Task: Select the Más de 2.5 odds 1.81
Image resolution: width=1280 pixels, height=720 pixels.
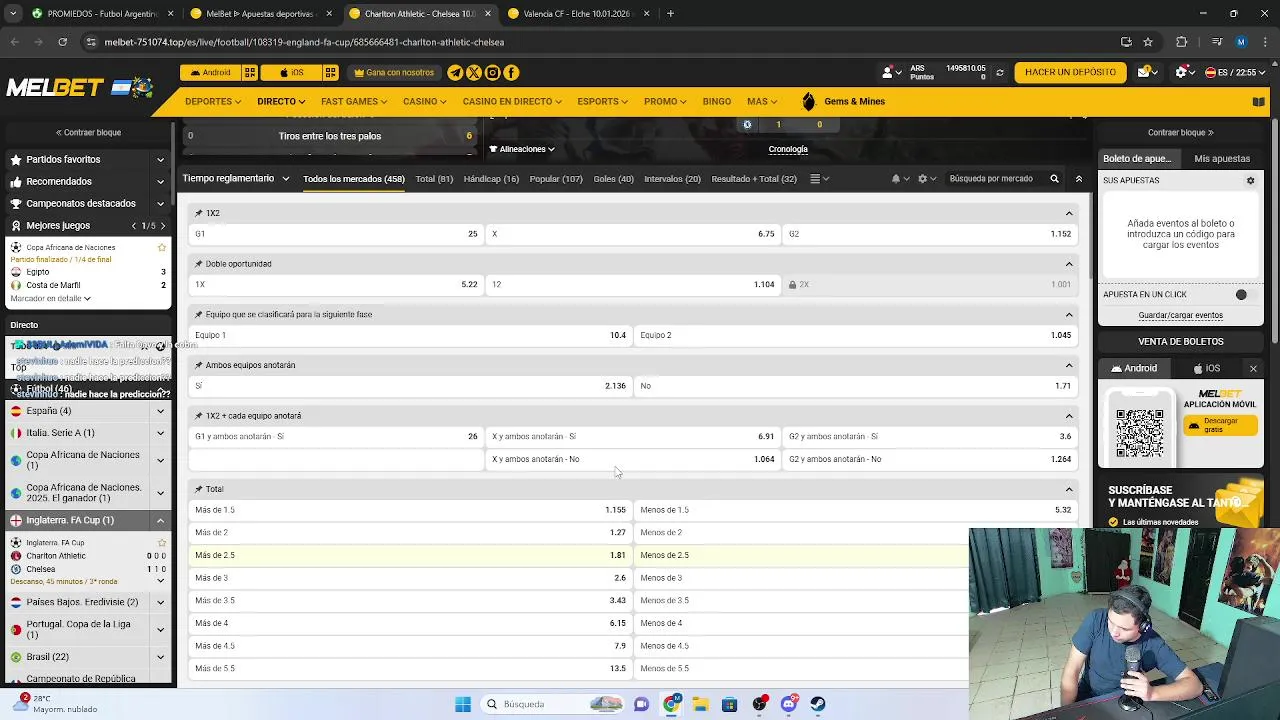Action: pos(410,555)
